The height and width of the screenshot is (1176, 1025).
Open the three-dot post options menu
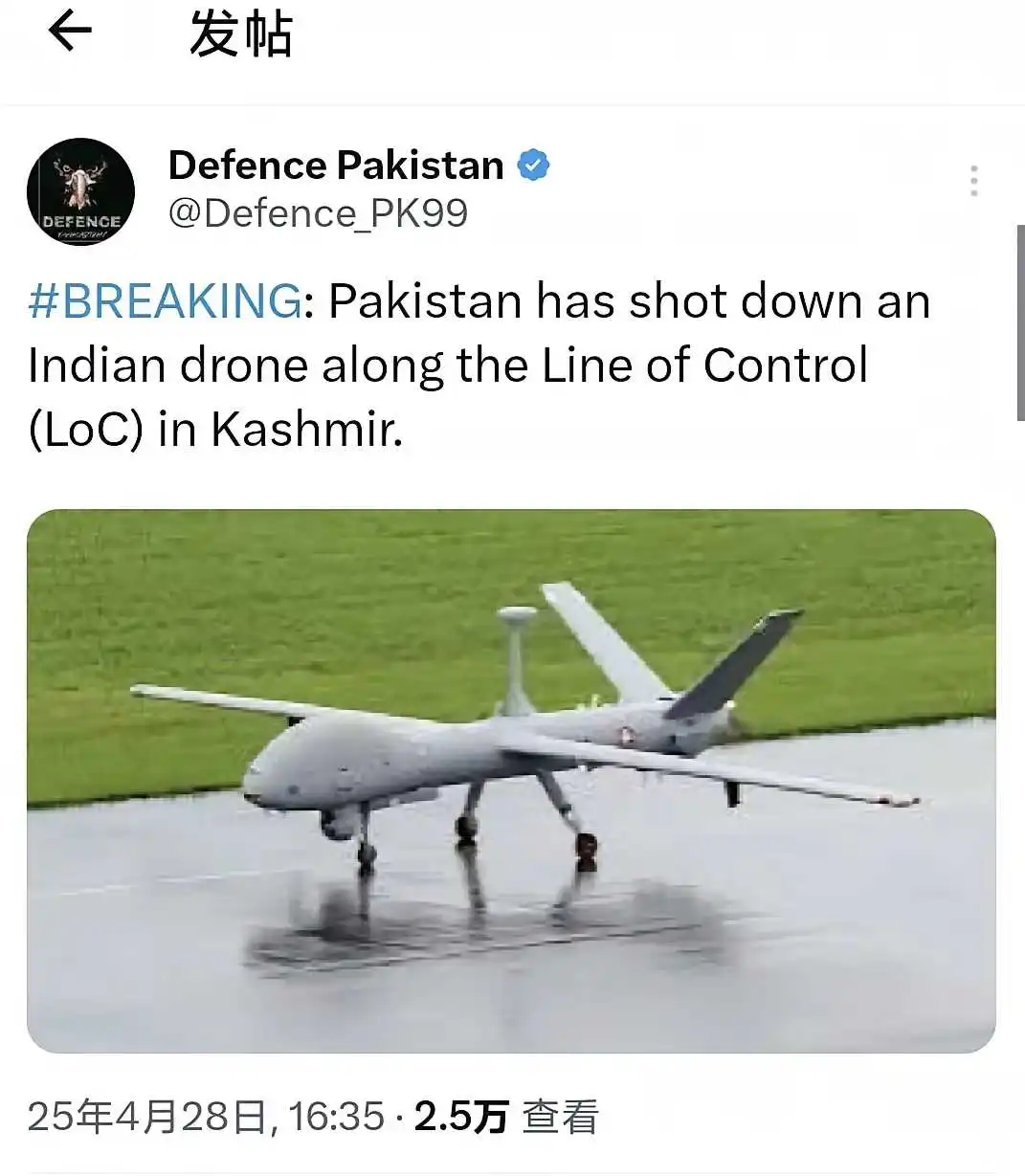click(973, 181)
